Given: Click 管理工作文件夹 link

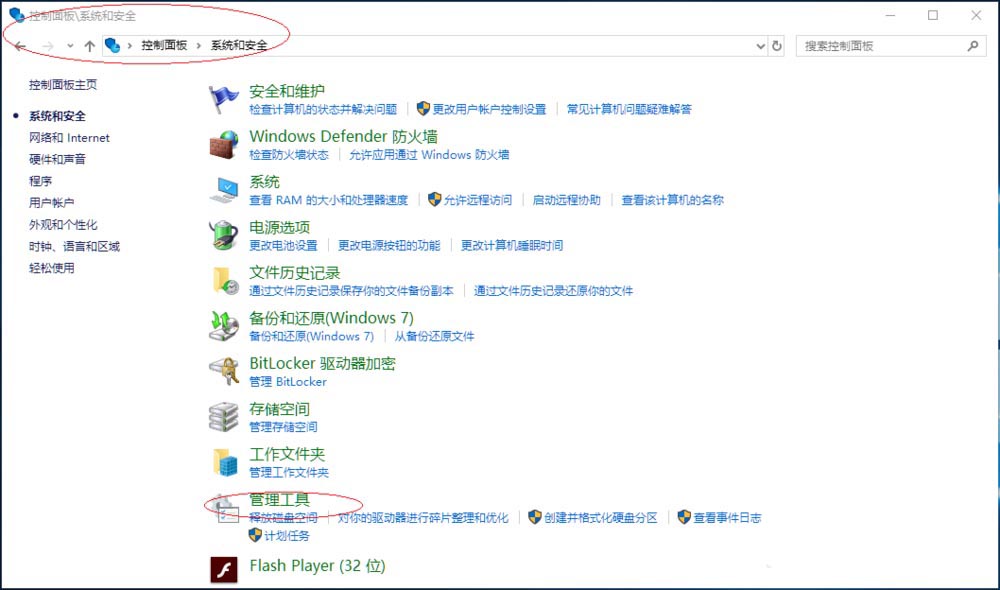Looking at the screenshot, I should pyautogui.click(x=289, y=473).
